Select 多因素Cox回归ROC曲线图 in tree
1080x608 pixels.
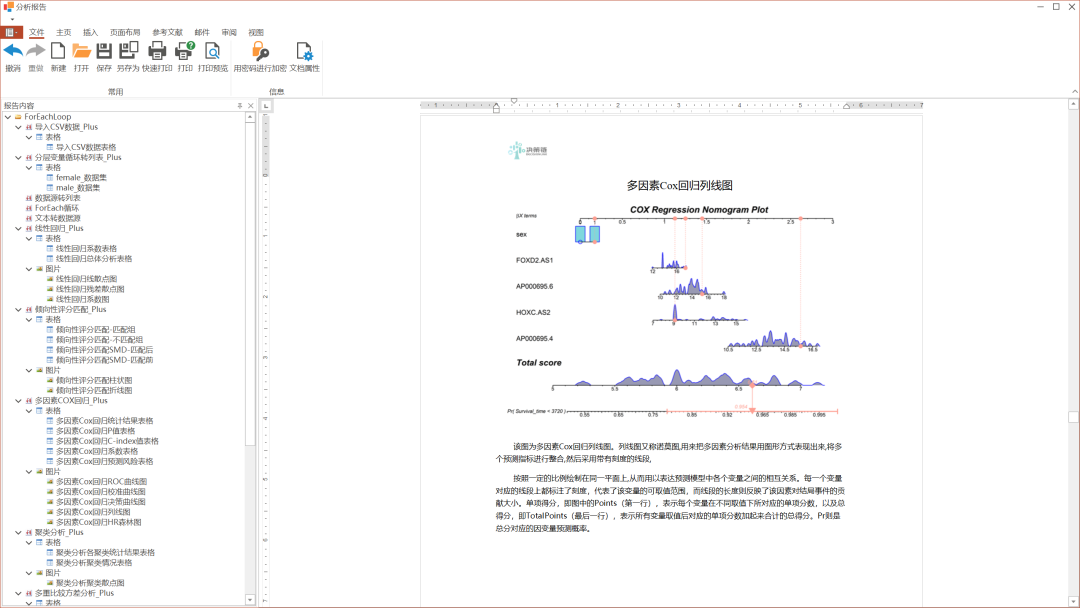coord(101,482)
